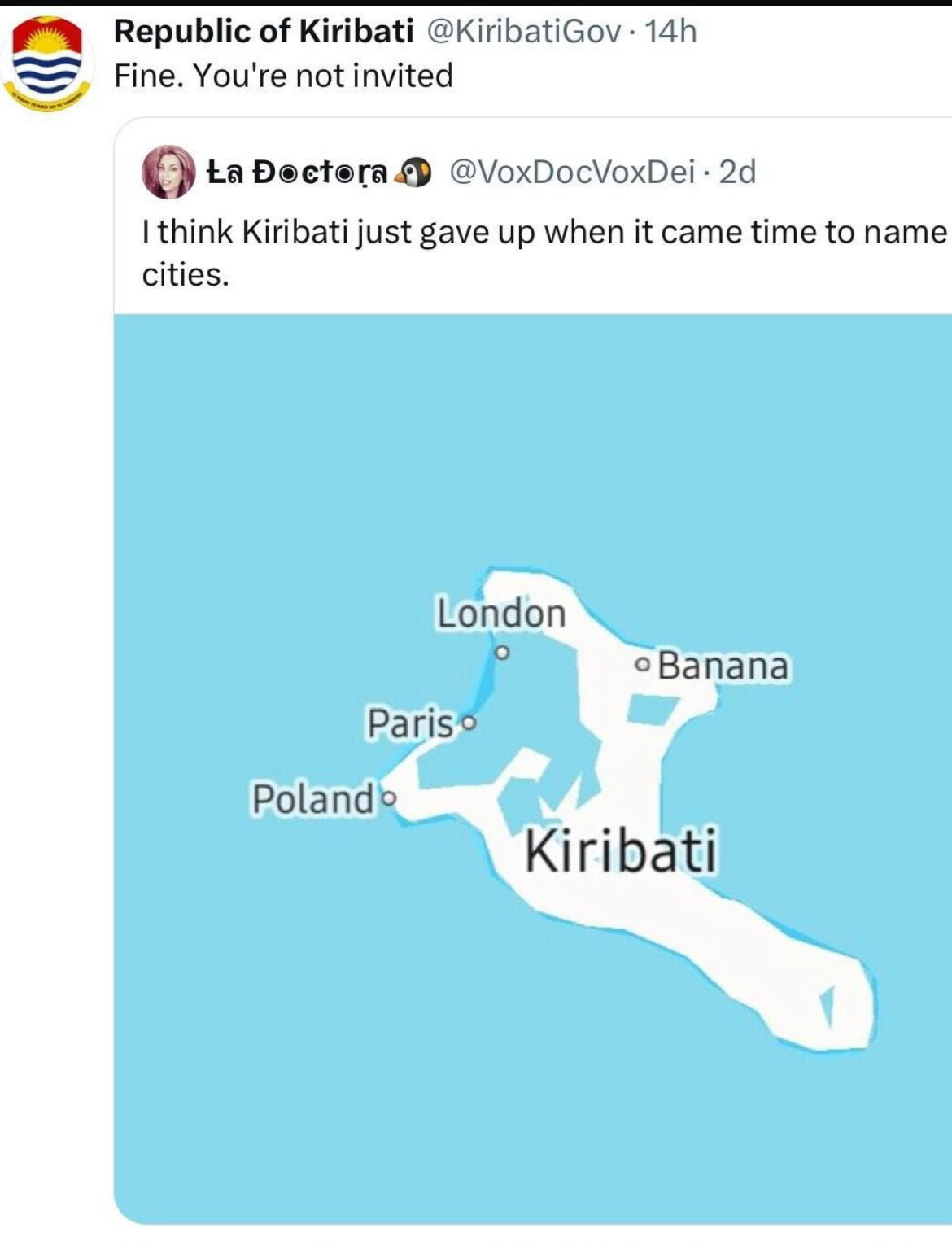Click the Poland city marker dot
This screenshot has height=1241, width=952.
point(388,797)
